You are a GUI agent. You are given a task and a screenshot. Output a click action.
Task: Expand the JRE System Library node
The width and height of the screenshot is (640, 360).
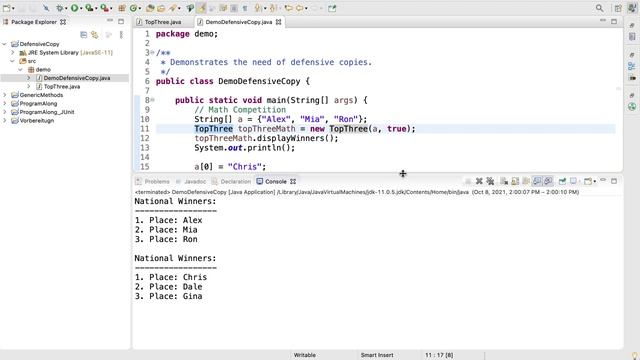click(x=13, y=52)
